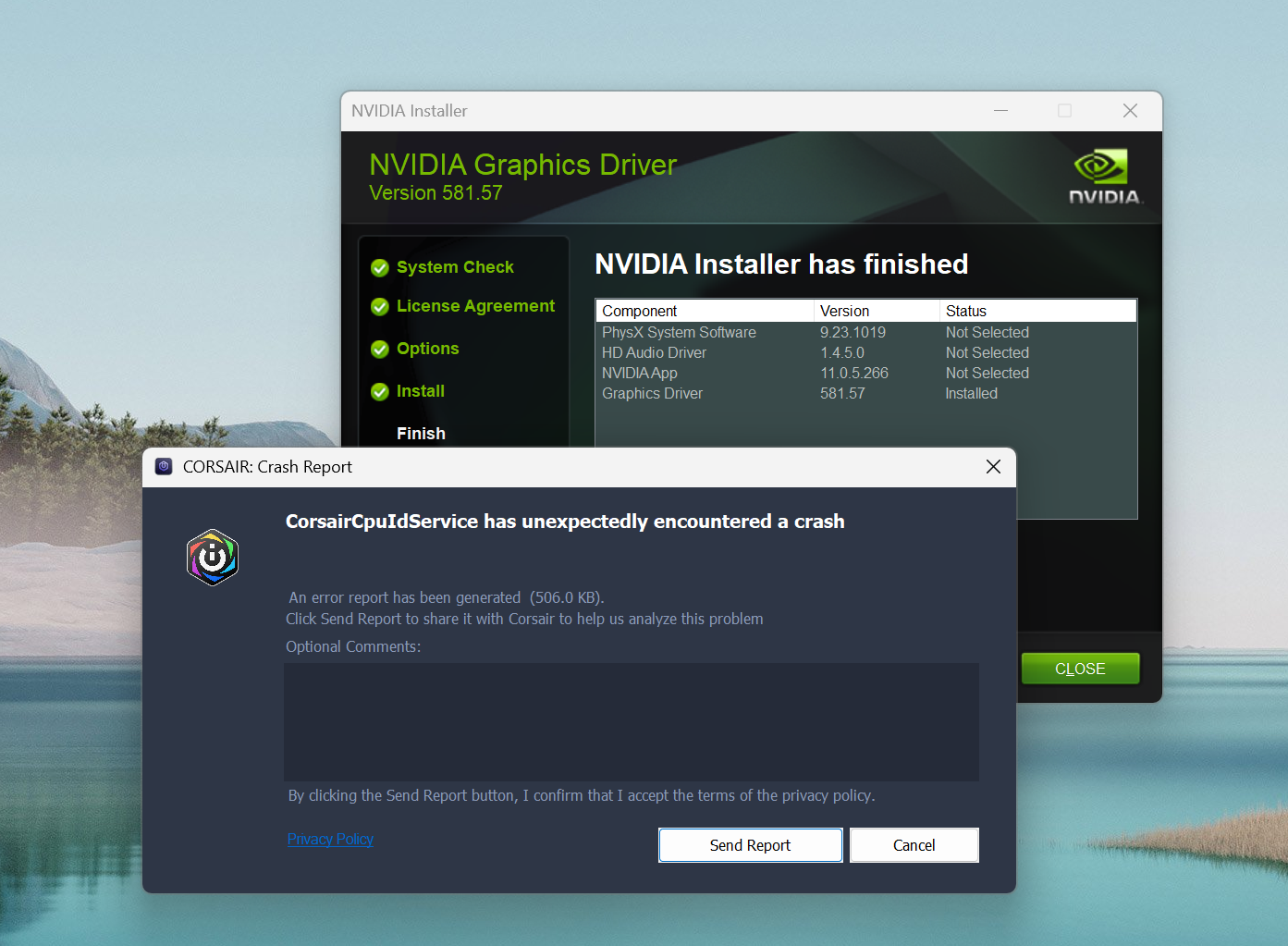Click the Corsair iCUE logo icon
The height and width of the screenshot is (946, 1288).
coord(213,558)
